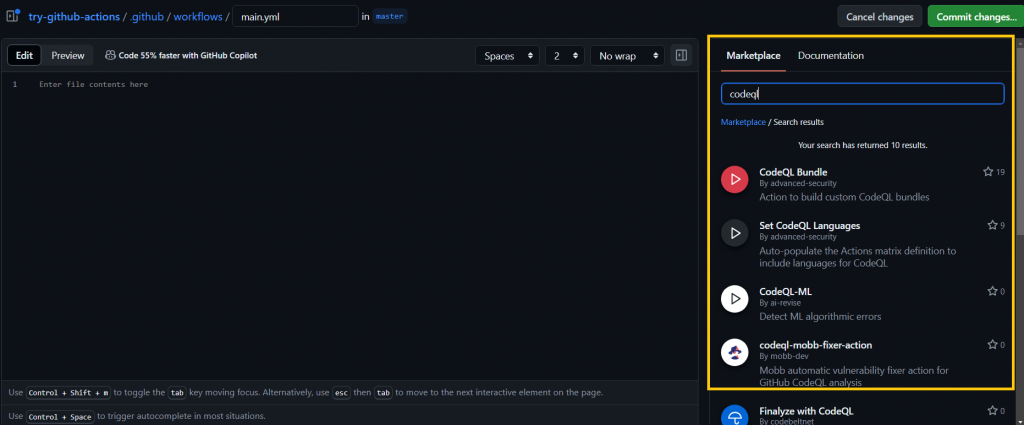Click the master branch label
This screenshot has height=425, width=1024.
(389, 16)
